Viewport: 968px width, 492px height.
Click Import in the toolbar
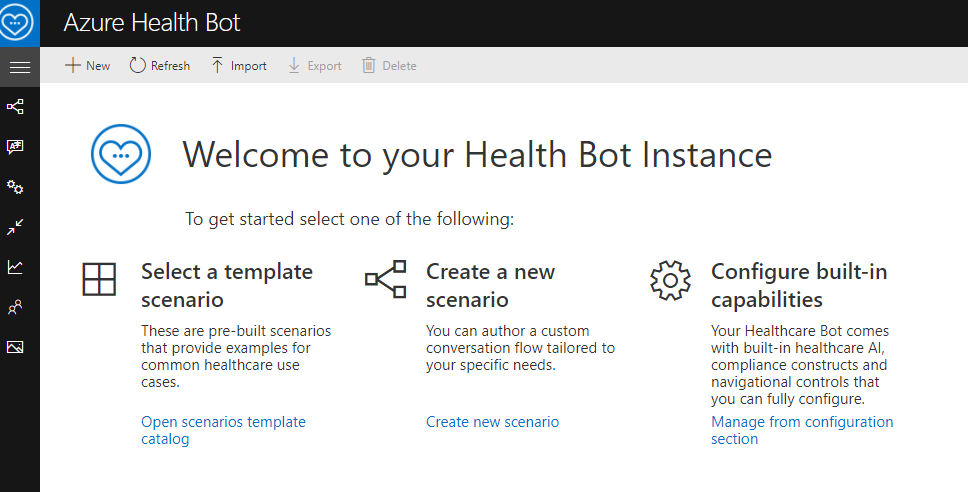point(238,66)
